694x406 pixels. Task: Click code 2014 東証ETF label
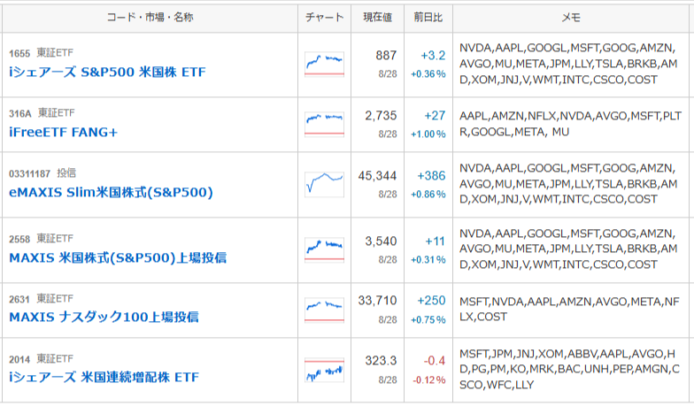pyautogui.click(x=41, y=359)
